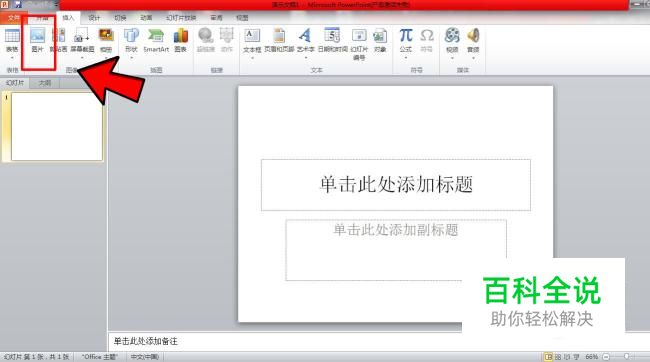This screenshot has width=650, height=362.
Task: Switch to the 设计 Design tab
Action: pyautogui.click(x=94, y=18)
